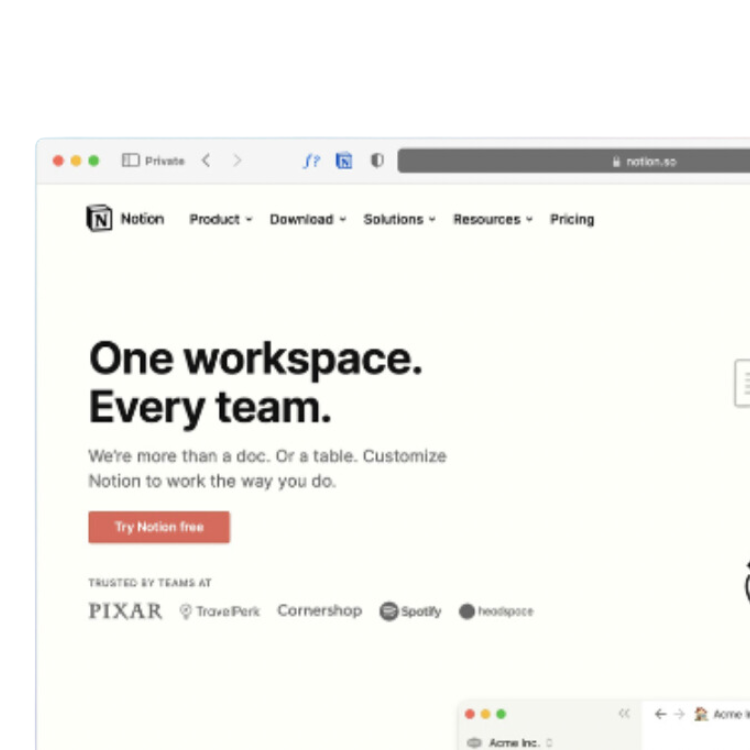Click the TravelPerk logo
750x750 pixels.
tap(220, 611)
